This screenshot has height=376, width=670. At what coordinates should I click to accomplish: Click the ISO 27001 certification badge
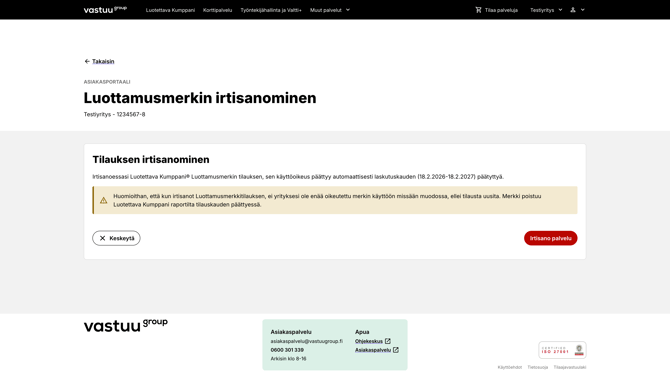[562, 350]
